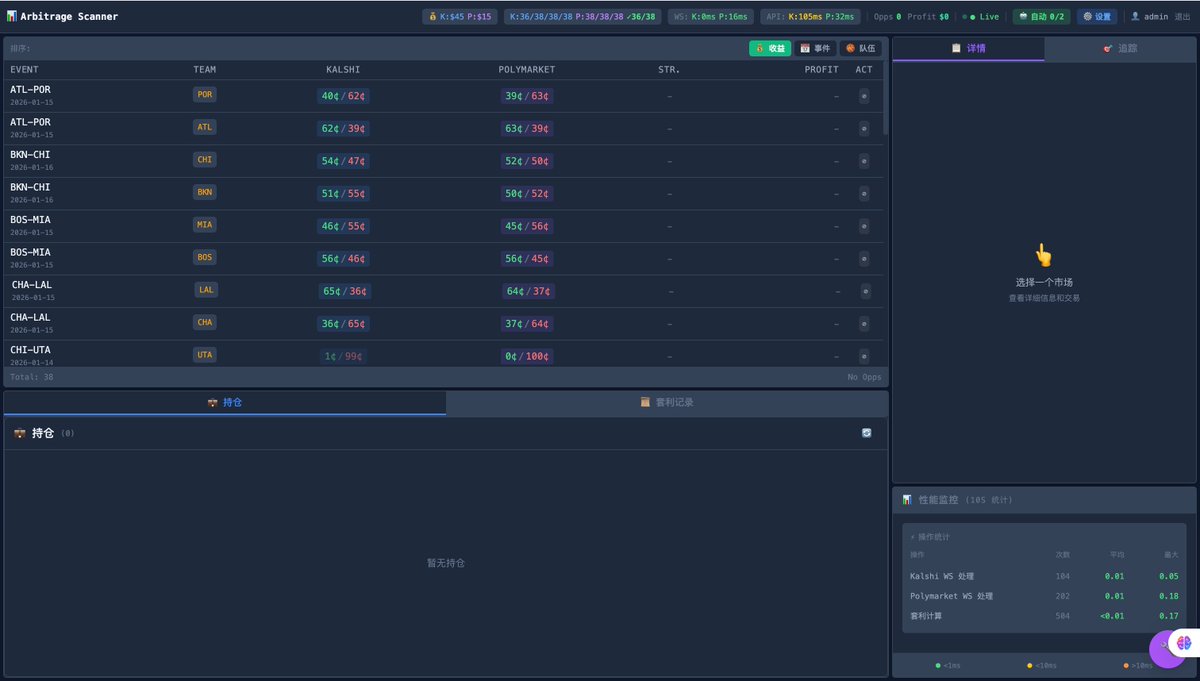Switch to the 详情 details tab
1200x681 pixels.
(x=968, y=48)
